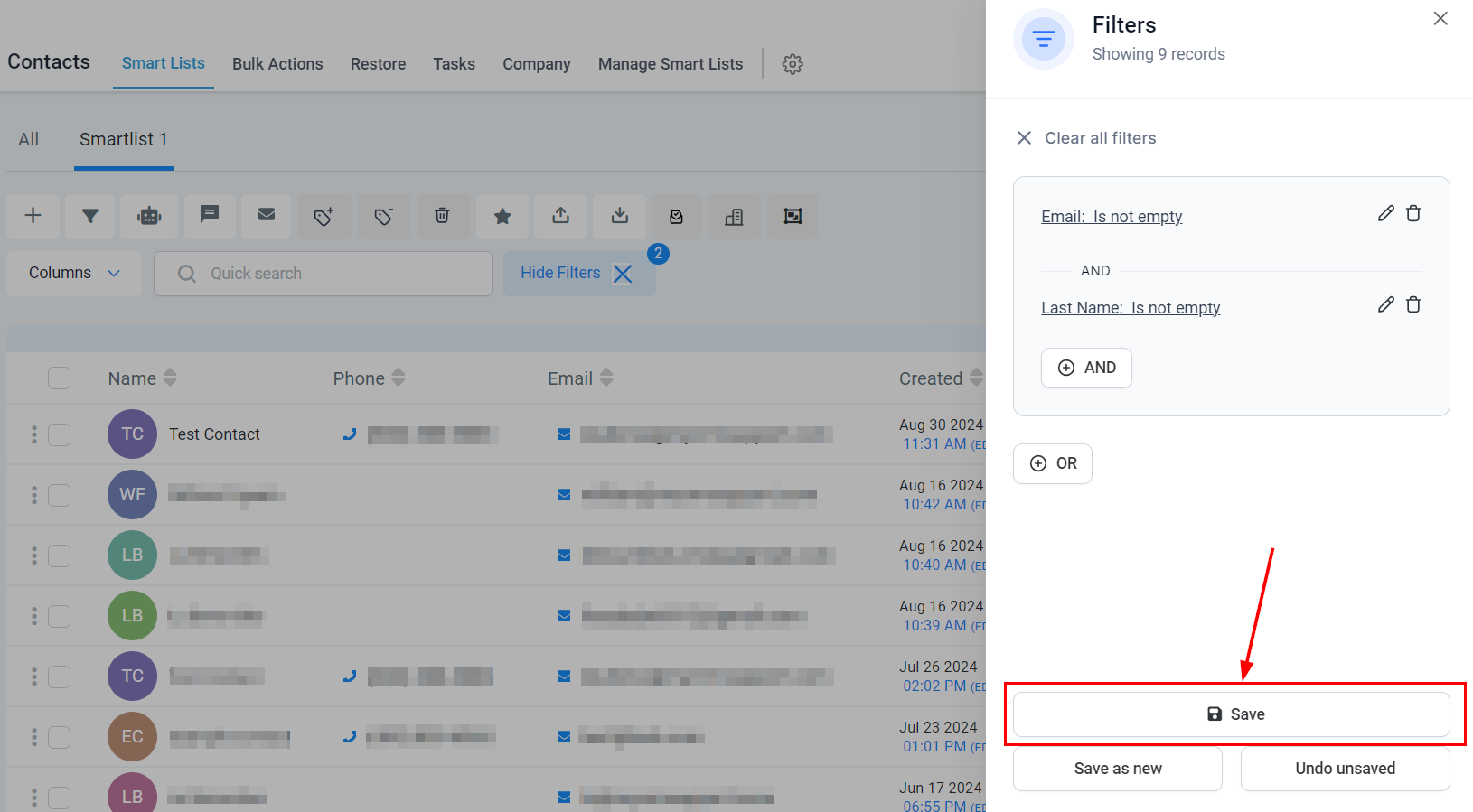Delete the Last Name filter trash icon
1473x812 pixels.
(1413, 304)
